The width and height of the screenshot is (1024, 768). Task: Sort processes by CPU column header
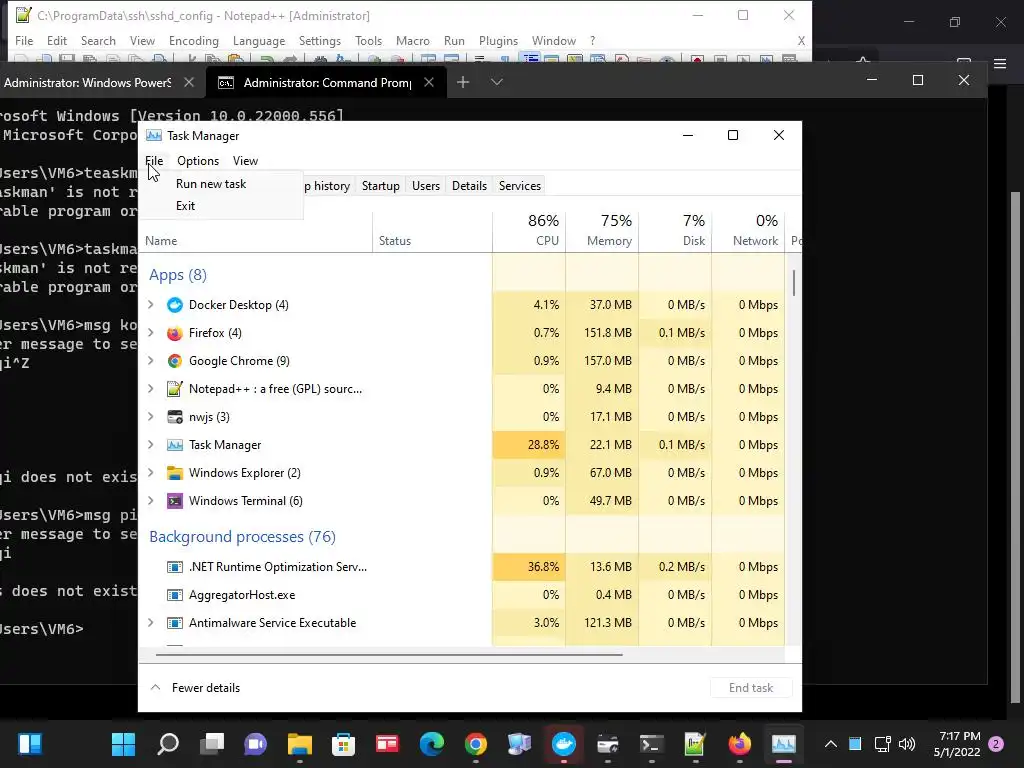(529, 231)
